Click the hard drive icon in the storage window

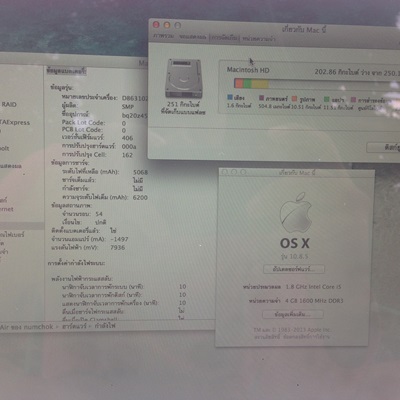pos(184,79)
